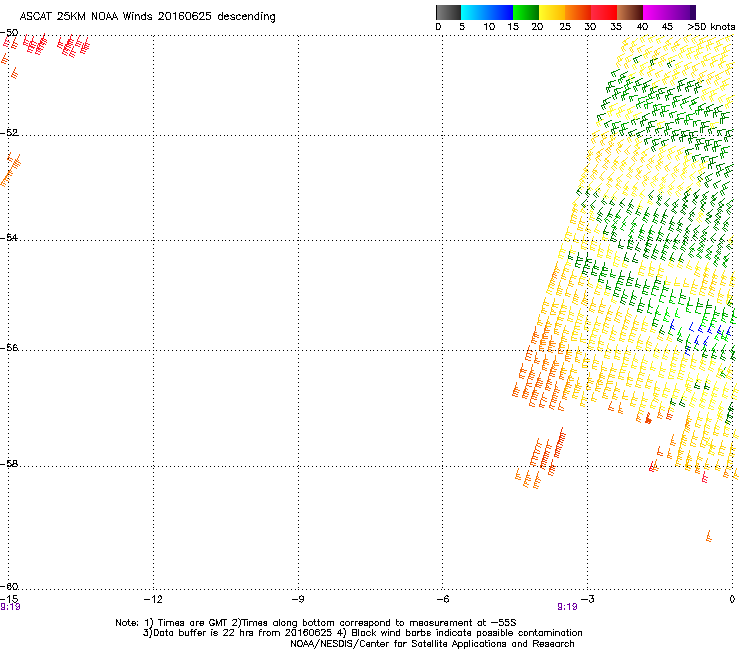
Task: Click the brown 35-40 knots legend band
Action: (630, 12)
